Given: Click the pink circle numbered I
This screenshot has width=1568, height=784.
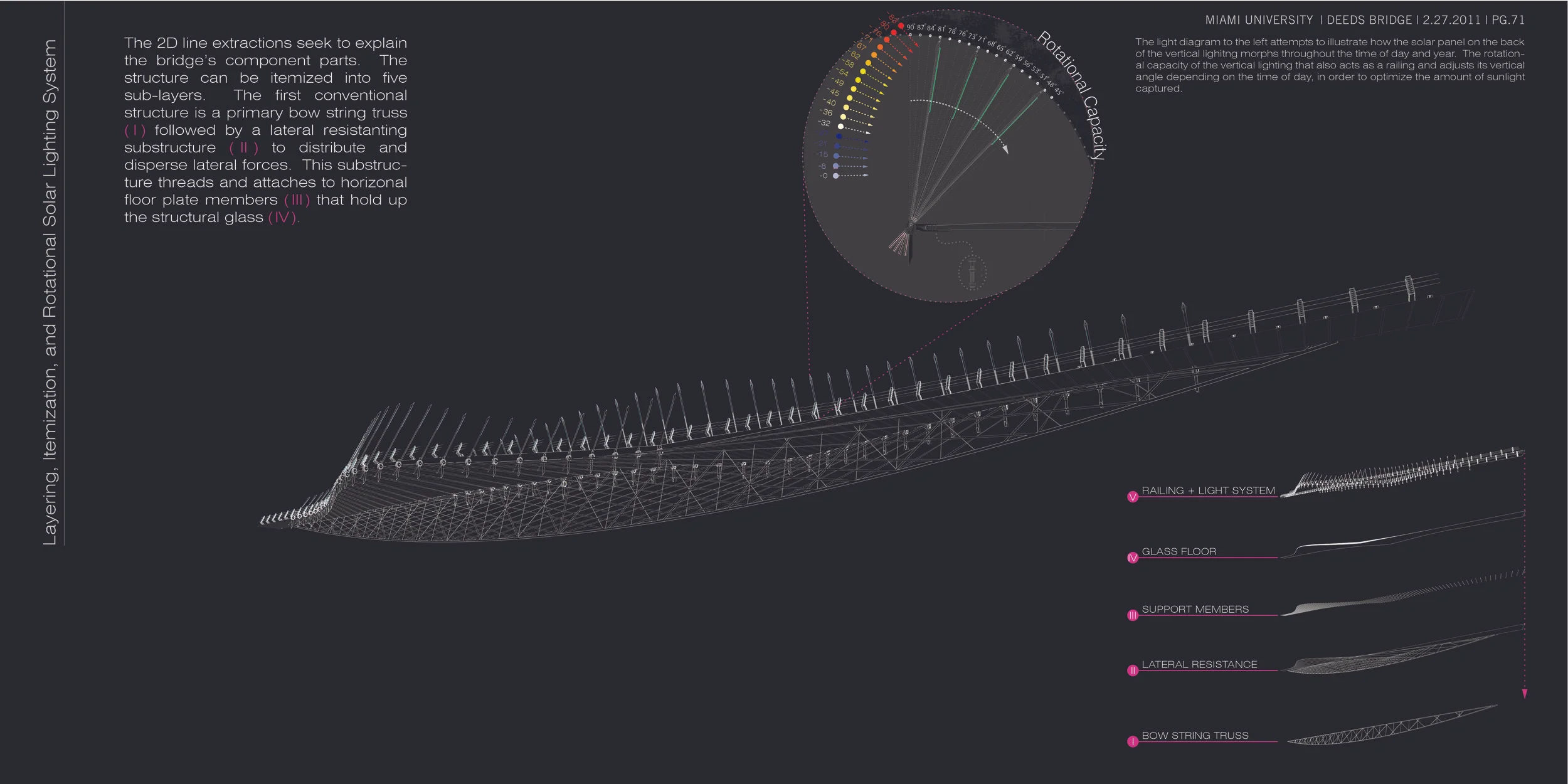Looking at the screenshot, I should click(1133, 742).
